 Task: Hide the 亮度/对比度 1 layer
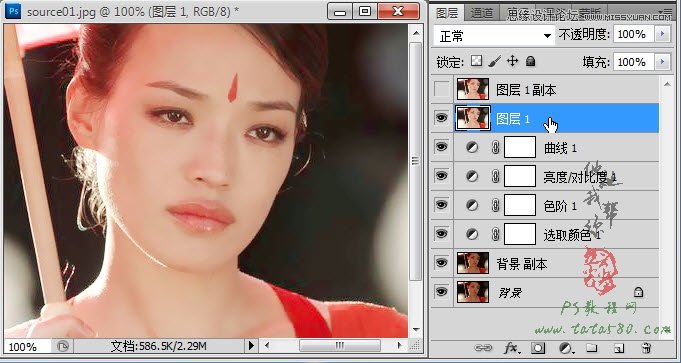tap(442, 175)
